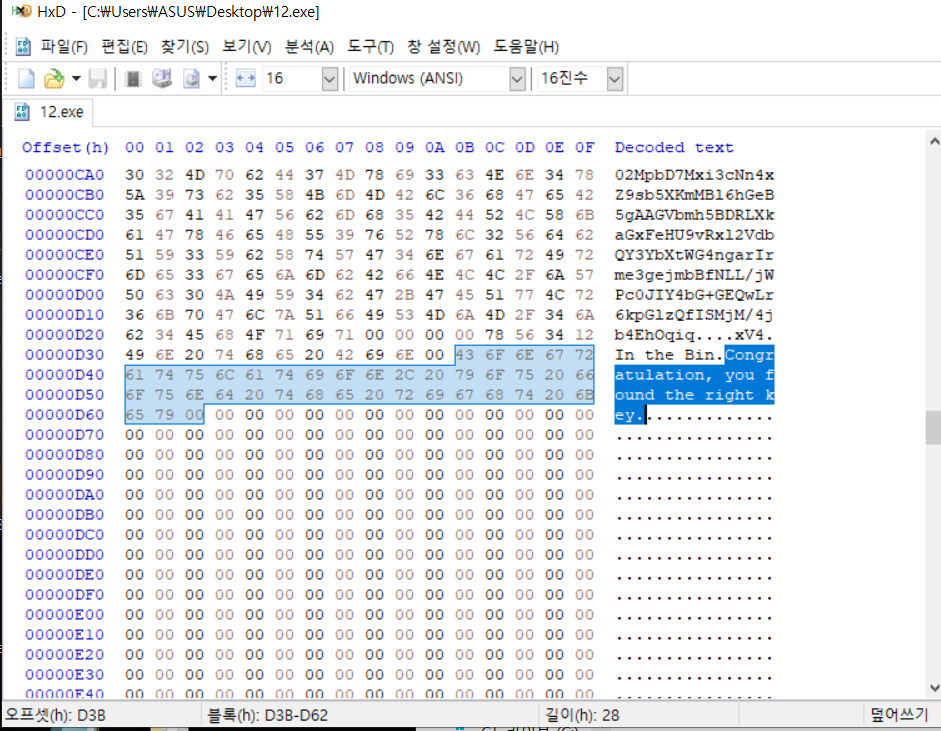Click the Open disk icon
The width and height of the screenshot is (941, 731).
coord(161,79)
